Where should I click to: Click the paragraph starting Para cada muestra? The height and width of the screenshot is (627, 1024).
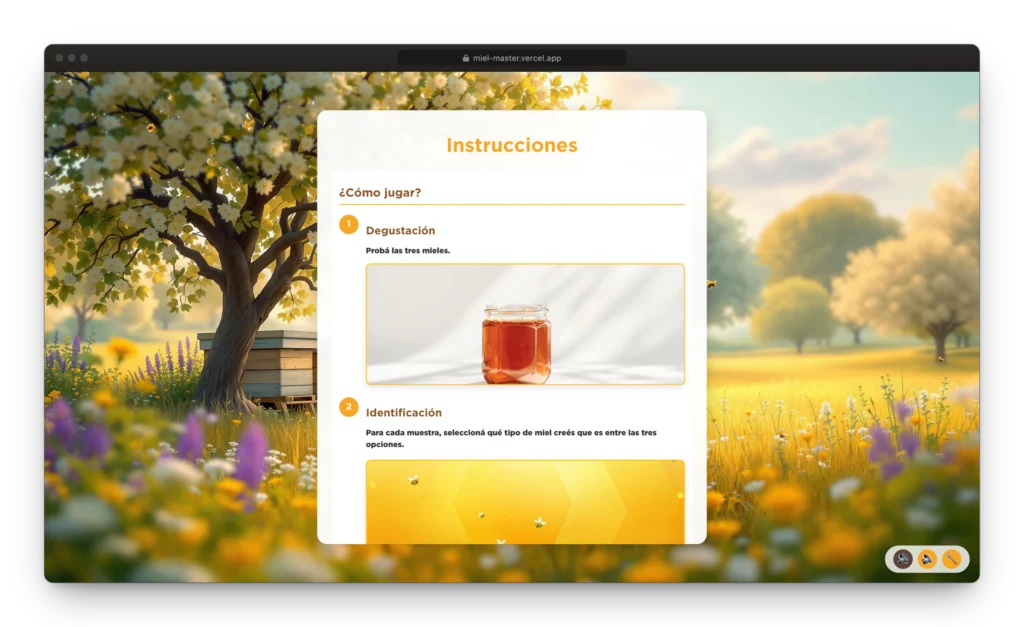[x=511, y=438]
